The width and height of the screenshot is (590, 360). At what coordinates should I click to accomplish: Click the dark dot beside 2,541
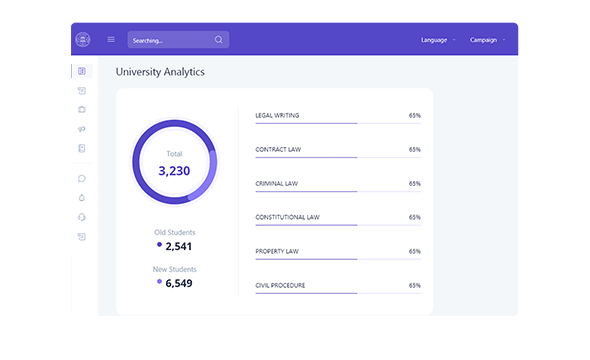click(x=160, y=245)
